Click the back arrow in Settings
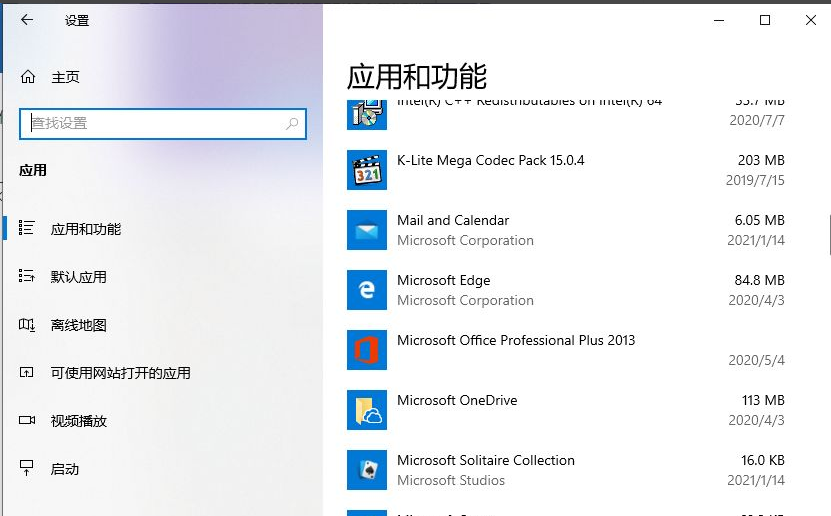The image size is (831, 516). click(26, 20)
